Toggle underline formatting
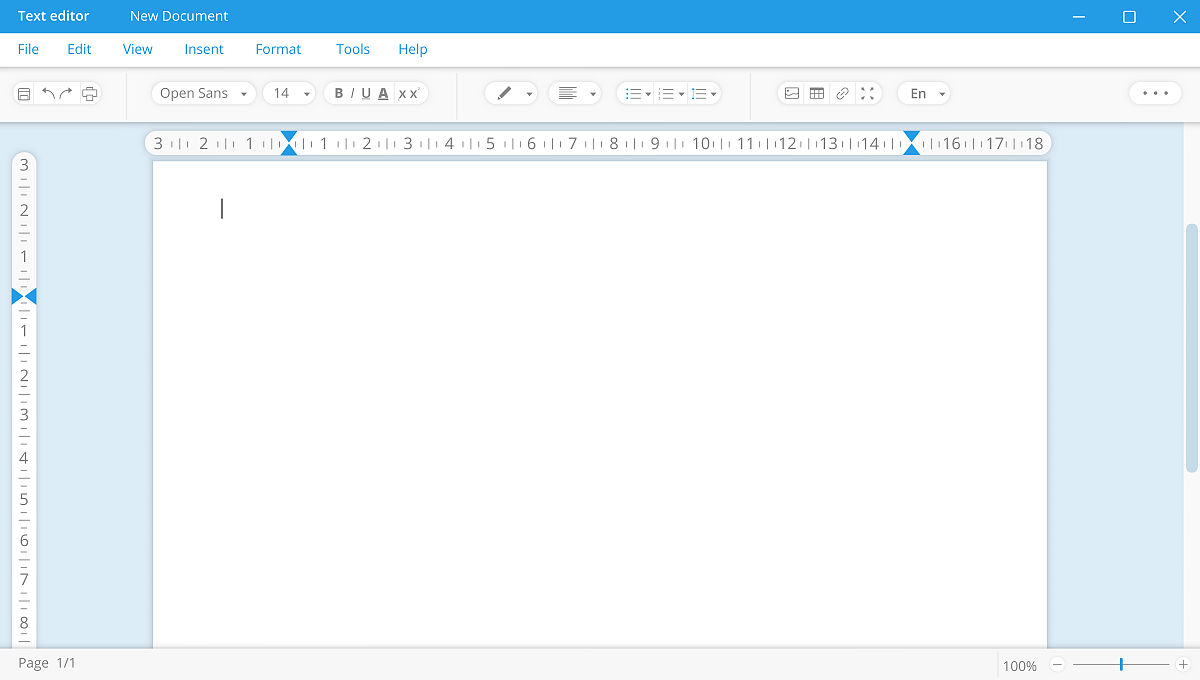The image size is (1200, 680). (366, 94)
